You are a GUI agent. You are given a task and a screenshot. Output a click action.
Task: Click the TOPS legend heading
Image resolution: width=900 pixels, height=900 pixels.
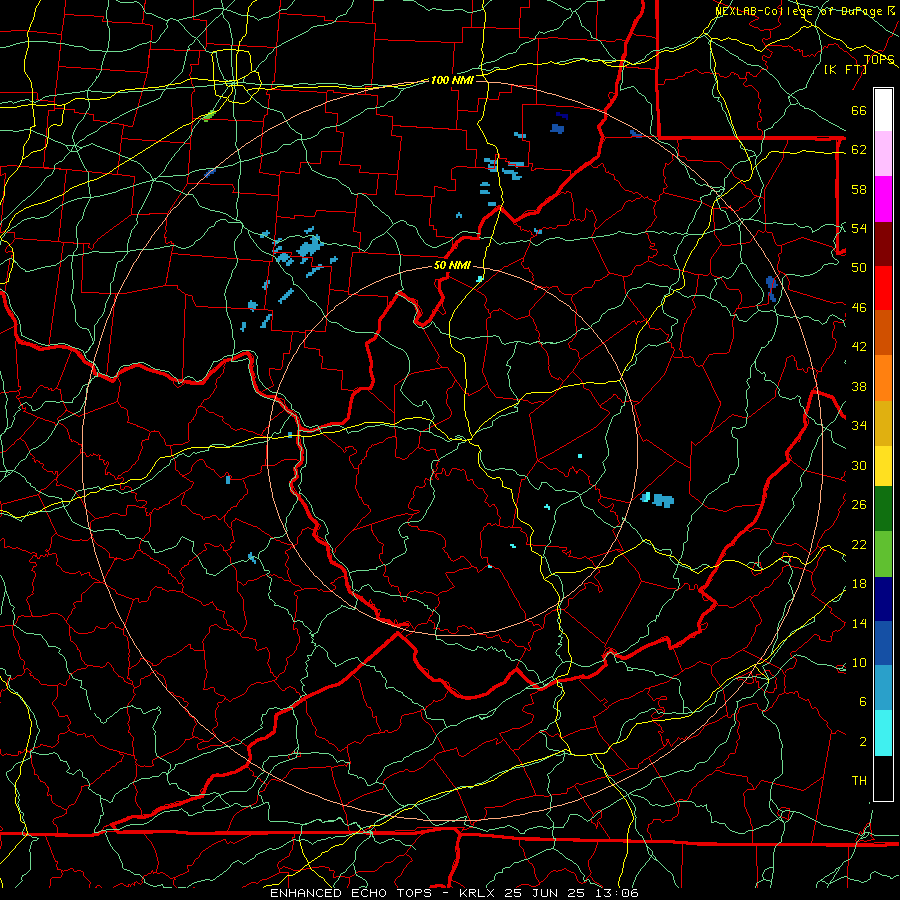[x=879, y=60]
